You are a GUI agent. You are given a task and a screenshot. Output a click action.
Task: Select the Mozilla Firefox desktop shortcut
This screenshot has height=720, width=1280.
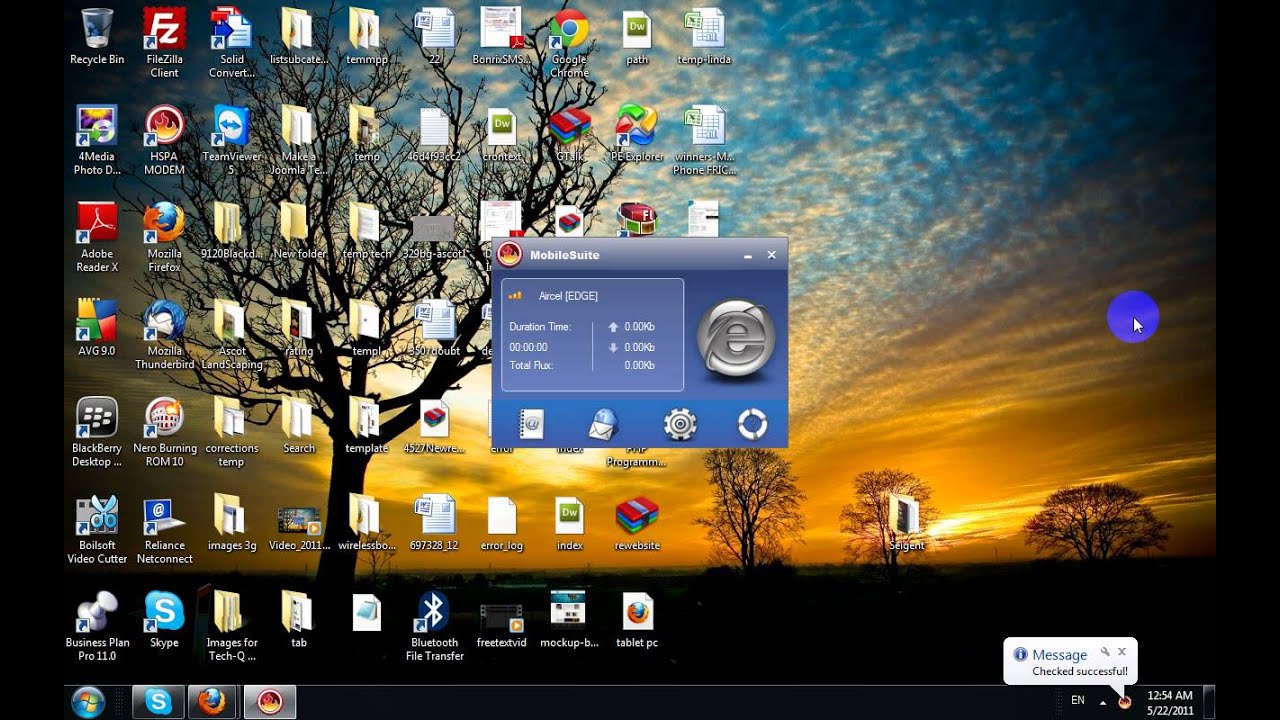click(164, 237)
